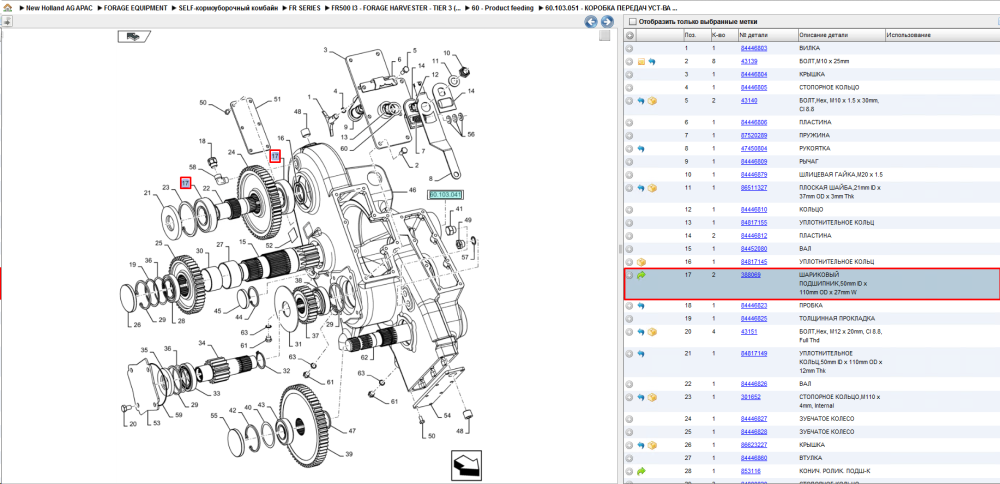
Task: Click the machine orientation icon above diagram
Action: click(134, 36)
